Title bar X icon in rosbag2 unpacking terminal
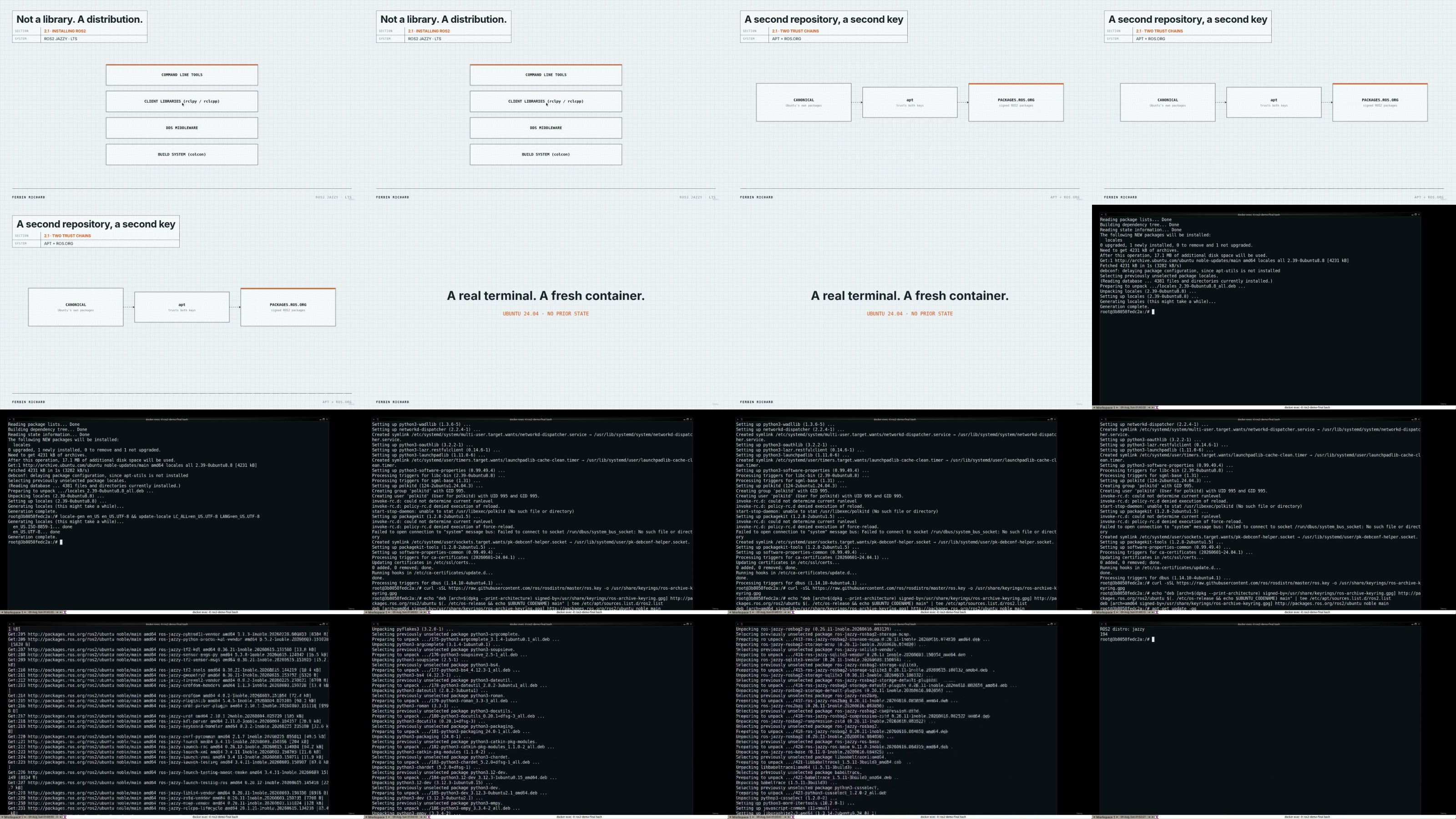The width and height of the screenshot is (1456, 819). point(742,625)
